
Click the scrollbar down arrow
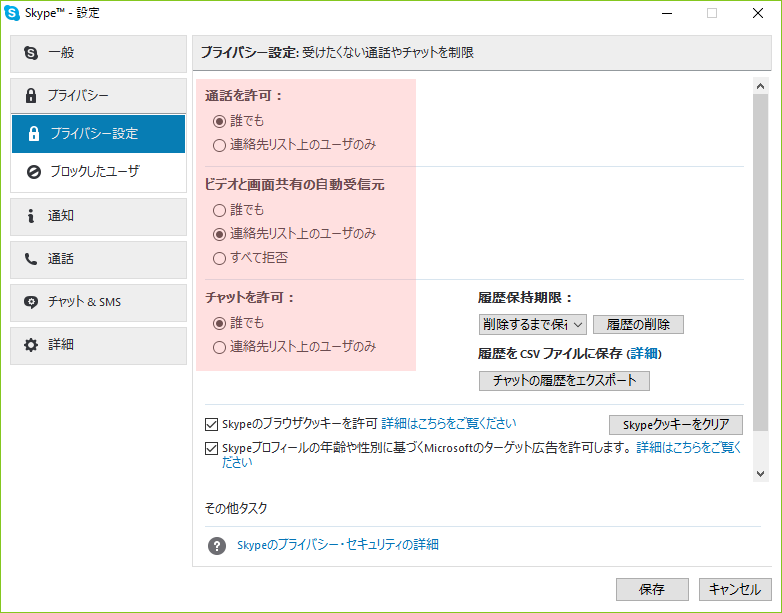[x=761, y=473]
